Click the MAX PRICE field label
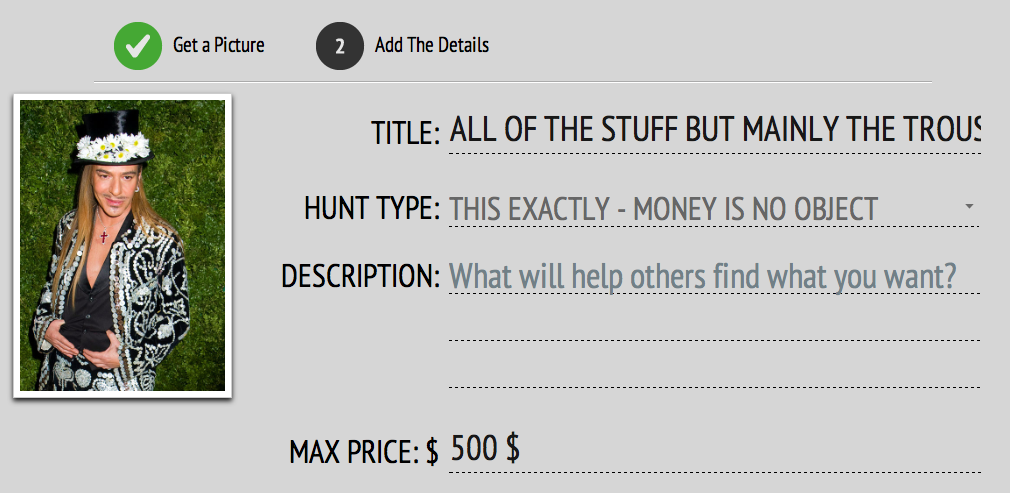 (x=353, y=452)
